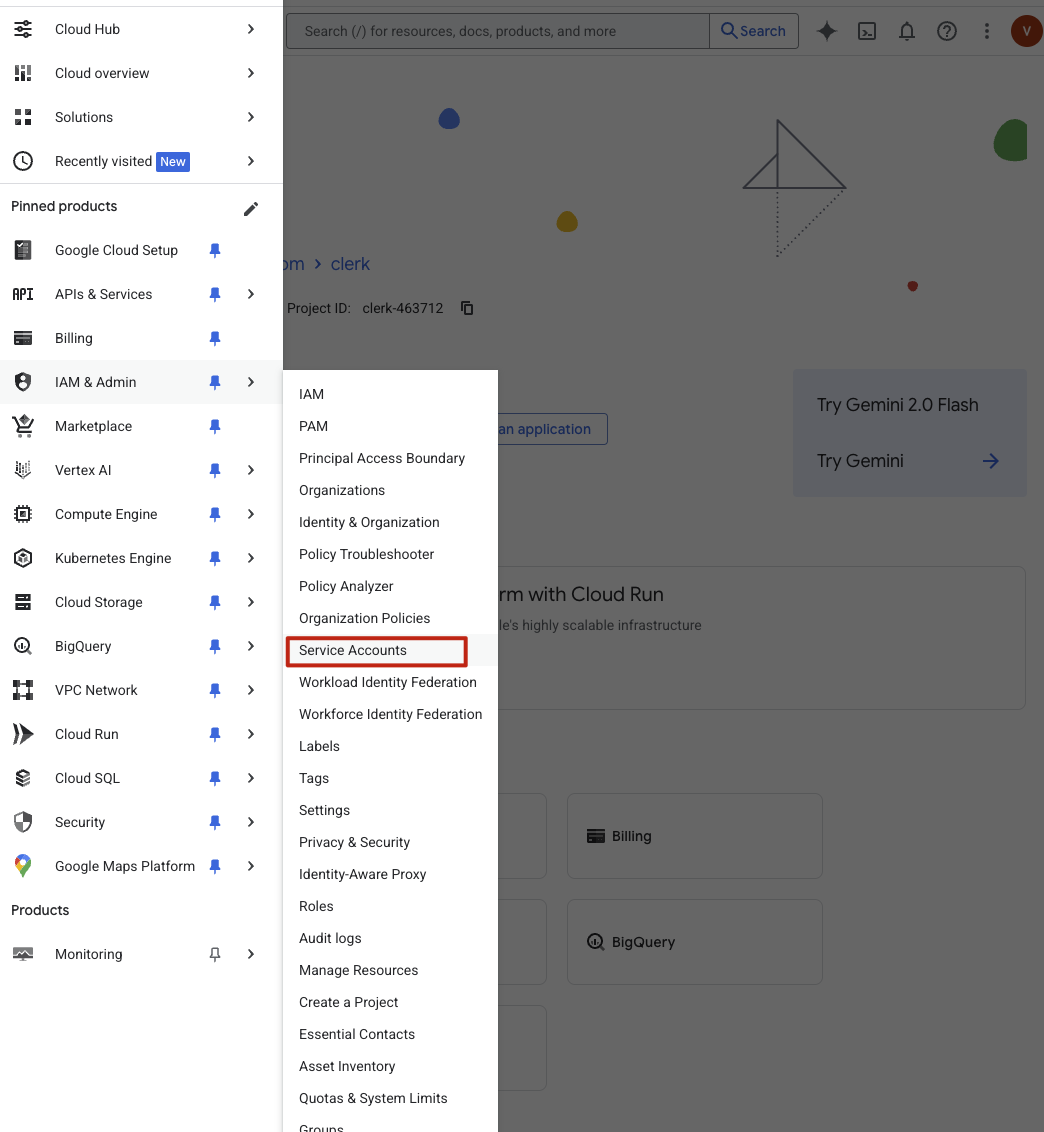
Task: Click the Vertex AI icon
Action: point(23,470)
